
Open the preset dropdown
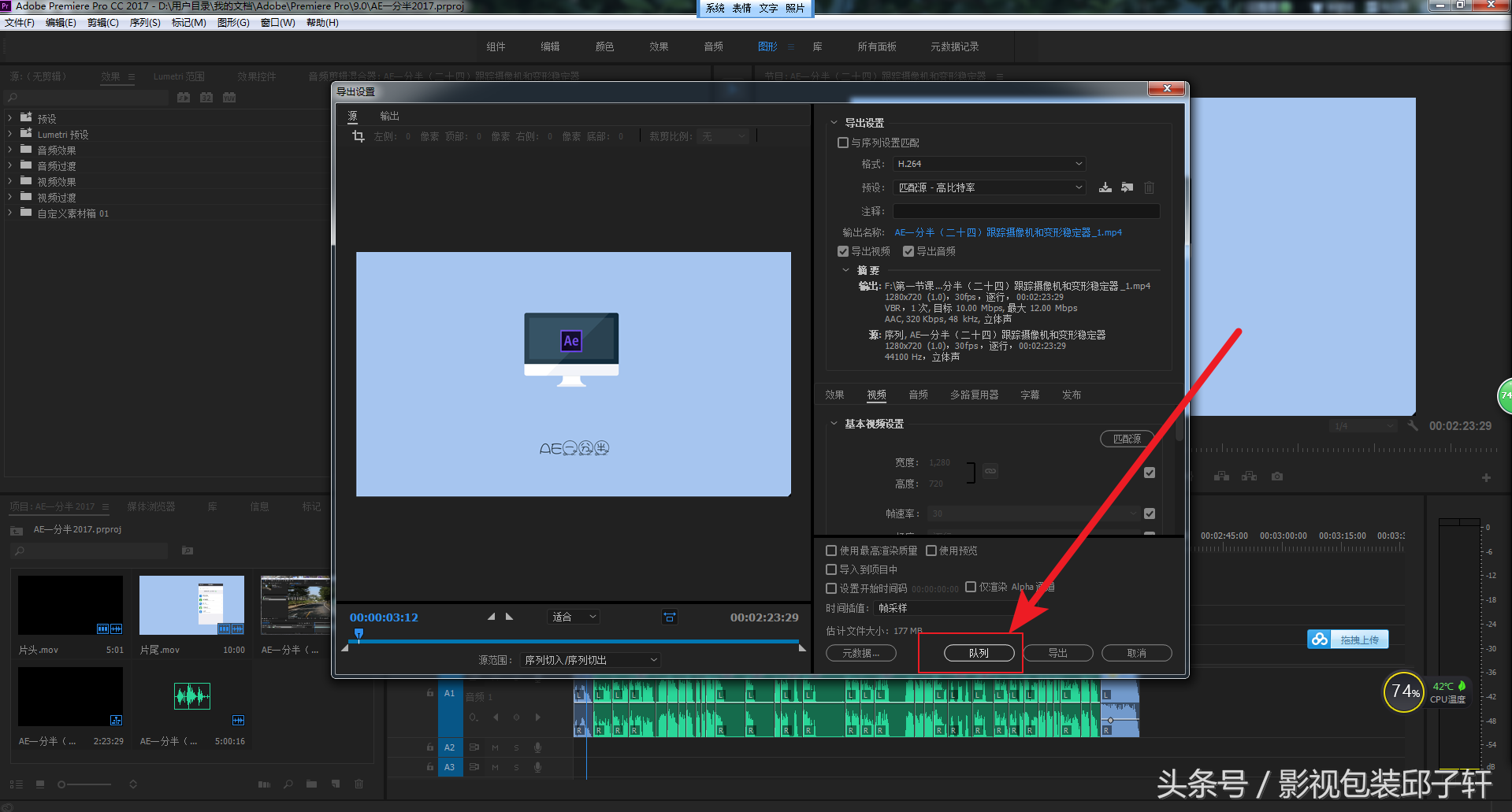pos(990,187)
